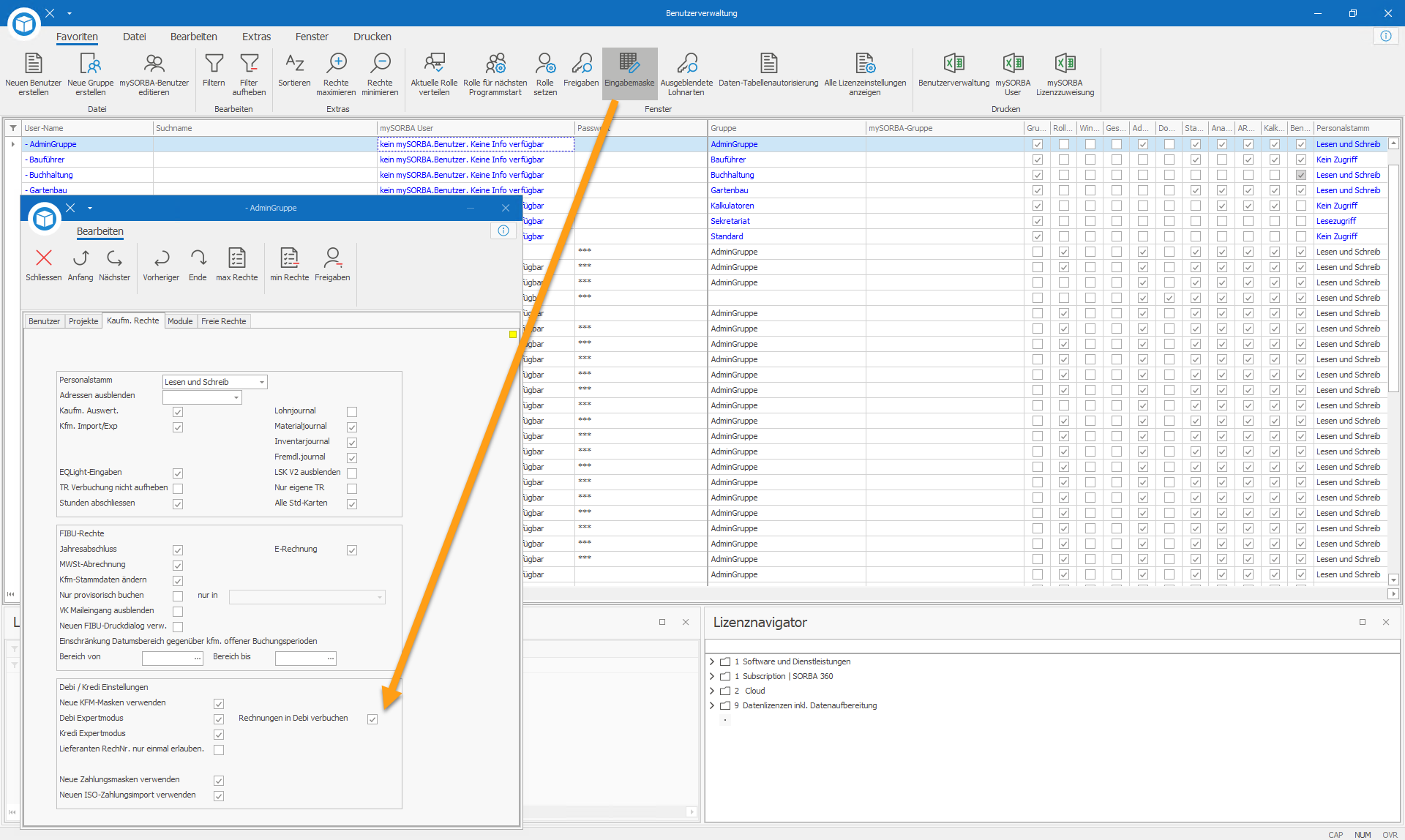
Task: Toggle Jahresabschluss checkbox
Action: (178, 550)
